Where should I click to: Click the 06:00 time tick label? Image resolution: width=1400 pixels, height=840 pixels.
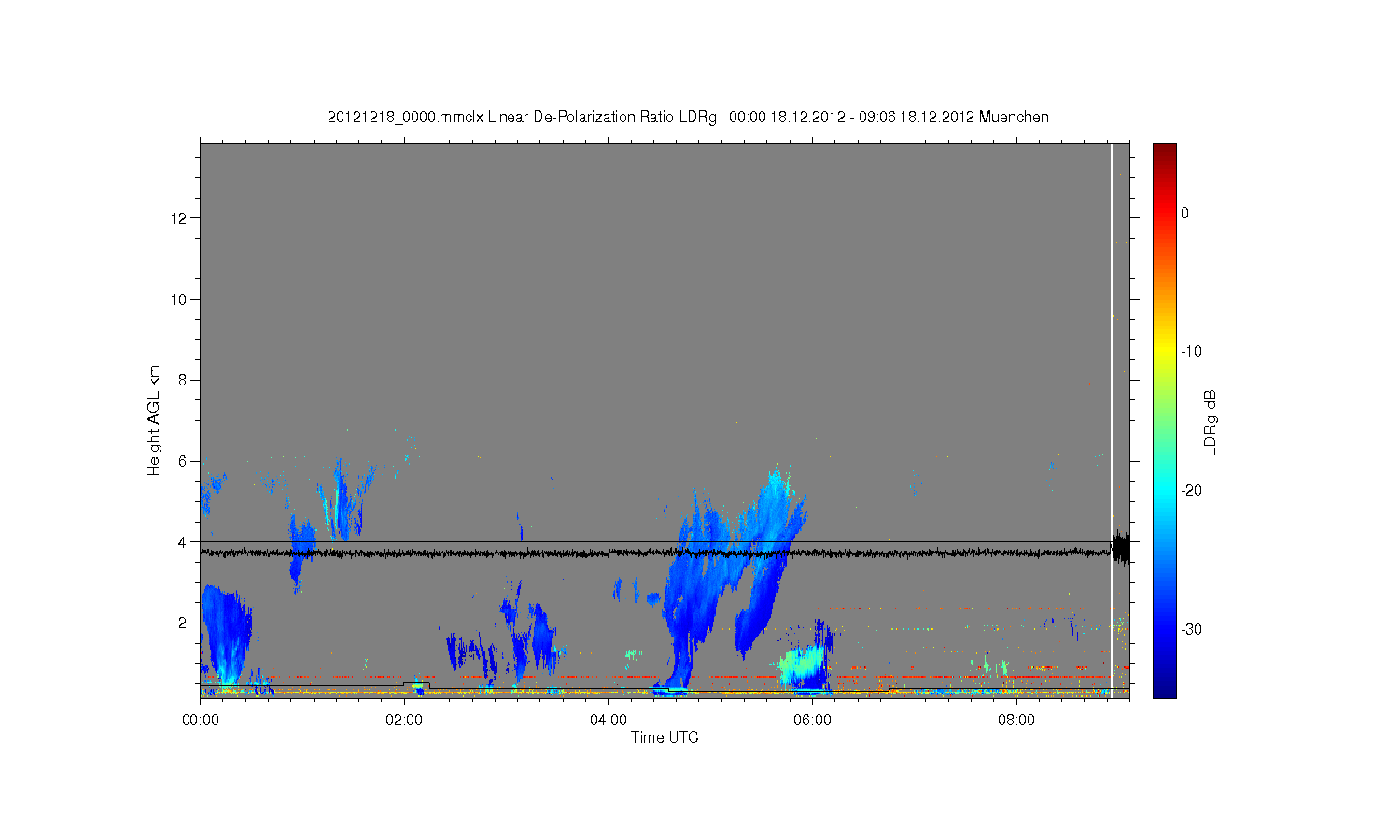(812, 720)
